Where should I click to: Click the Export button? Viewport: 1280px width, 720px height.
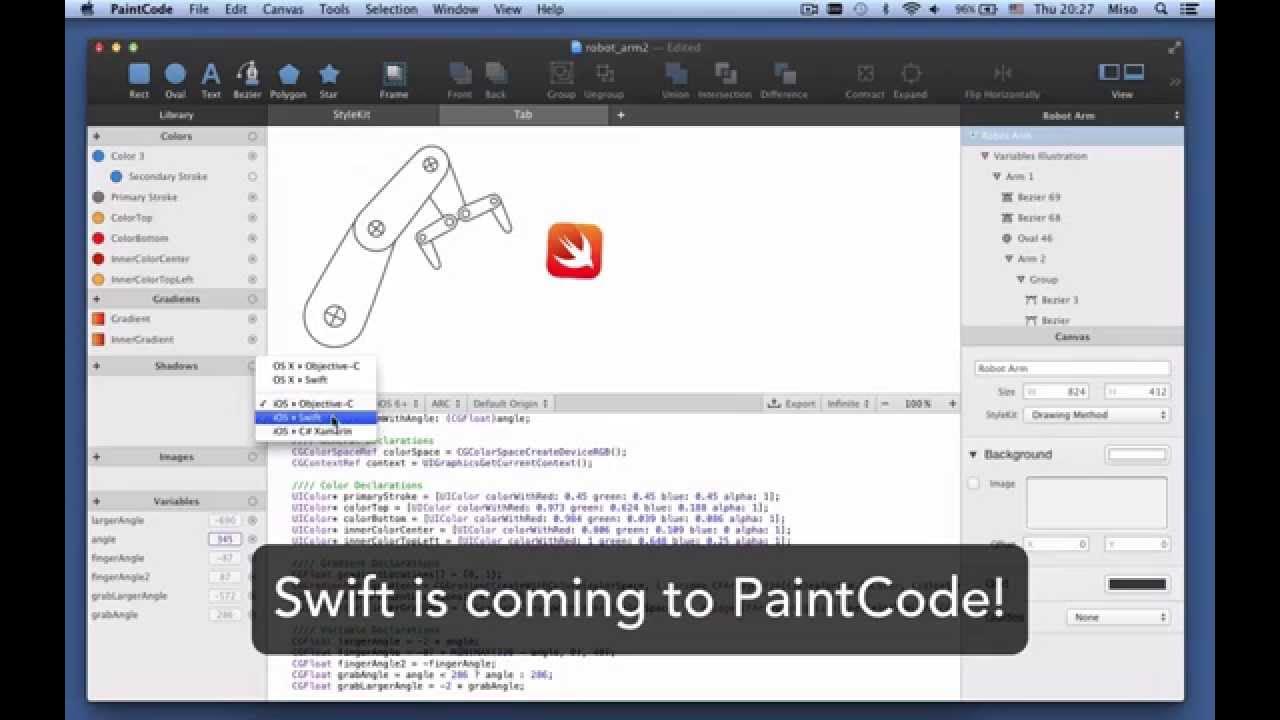point(792,404)
